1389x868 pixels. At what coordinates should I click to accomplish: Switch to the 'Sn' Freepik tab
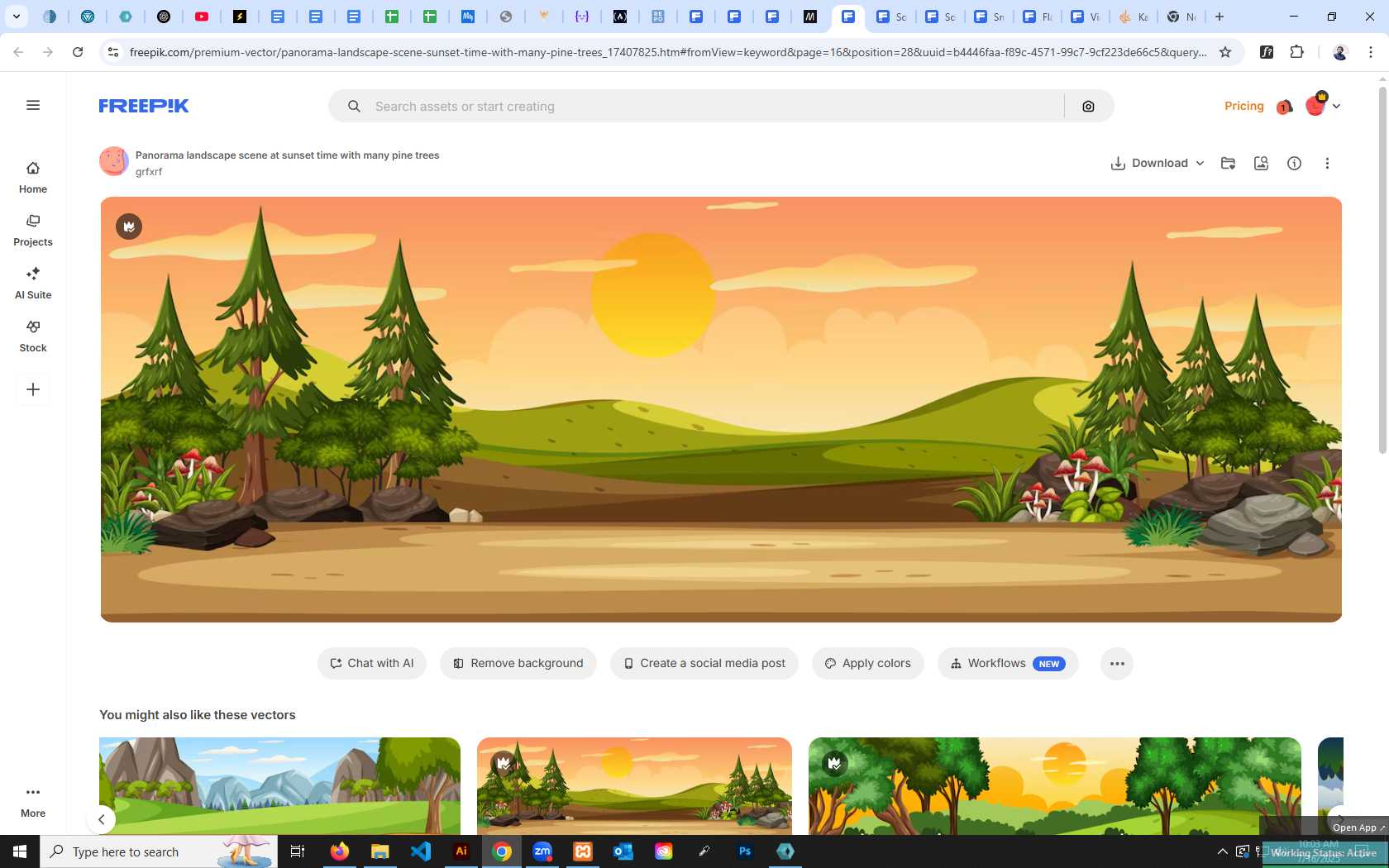[x=990, y=17]
